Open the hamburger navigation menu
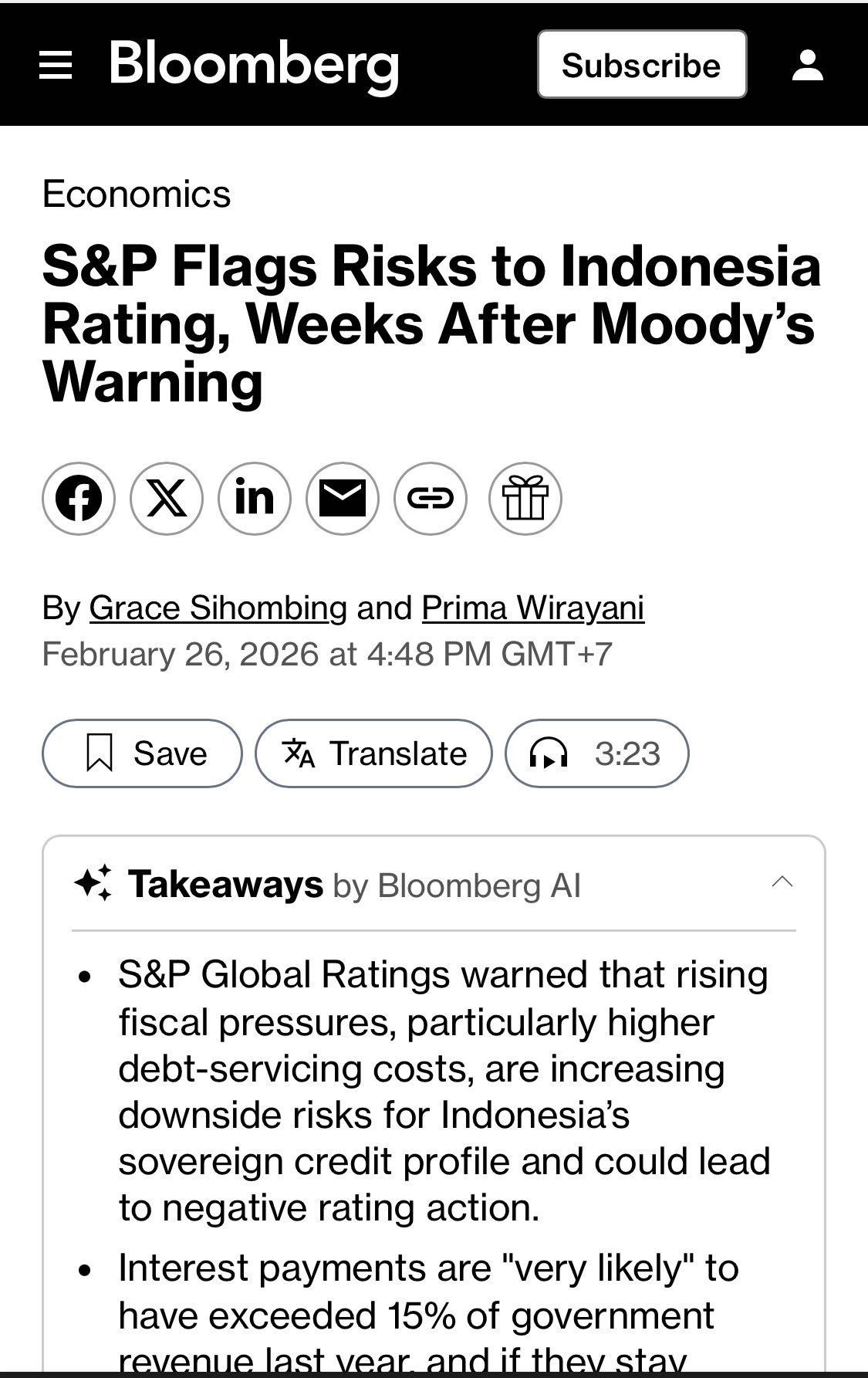The image size is (868, 1378). (x=56, y=66)
